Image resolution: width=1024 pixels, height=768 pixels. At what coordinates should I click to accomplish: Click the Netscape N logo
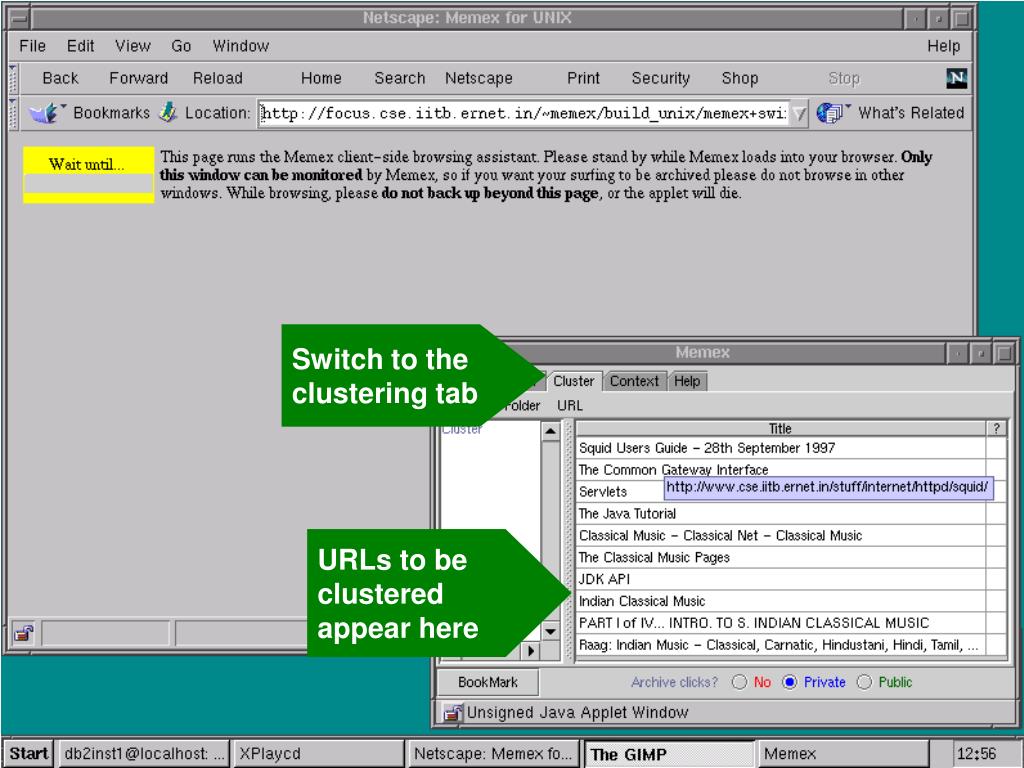pos(956,78)
